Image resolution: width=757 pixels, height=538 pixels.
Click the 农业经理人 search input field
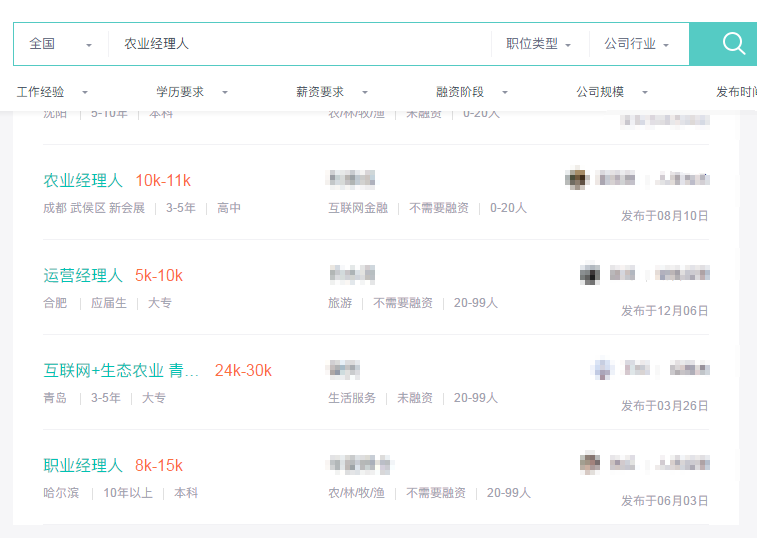pos(300,44)
